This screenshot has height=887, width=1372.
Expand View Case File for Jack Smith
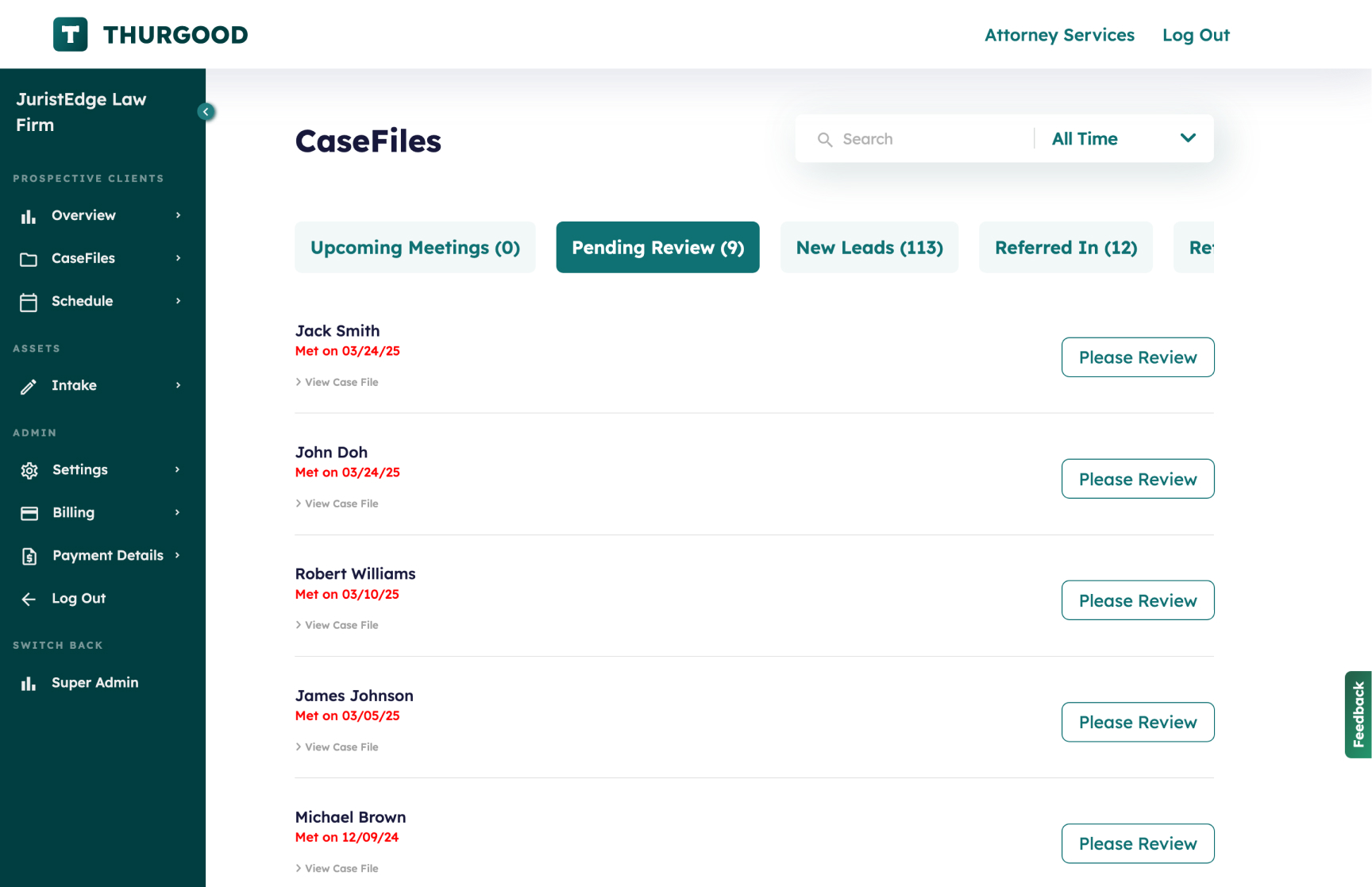pyautogui.click(x=337, y=382)
